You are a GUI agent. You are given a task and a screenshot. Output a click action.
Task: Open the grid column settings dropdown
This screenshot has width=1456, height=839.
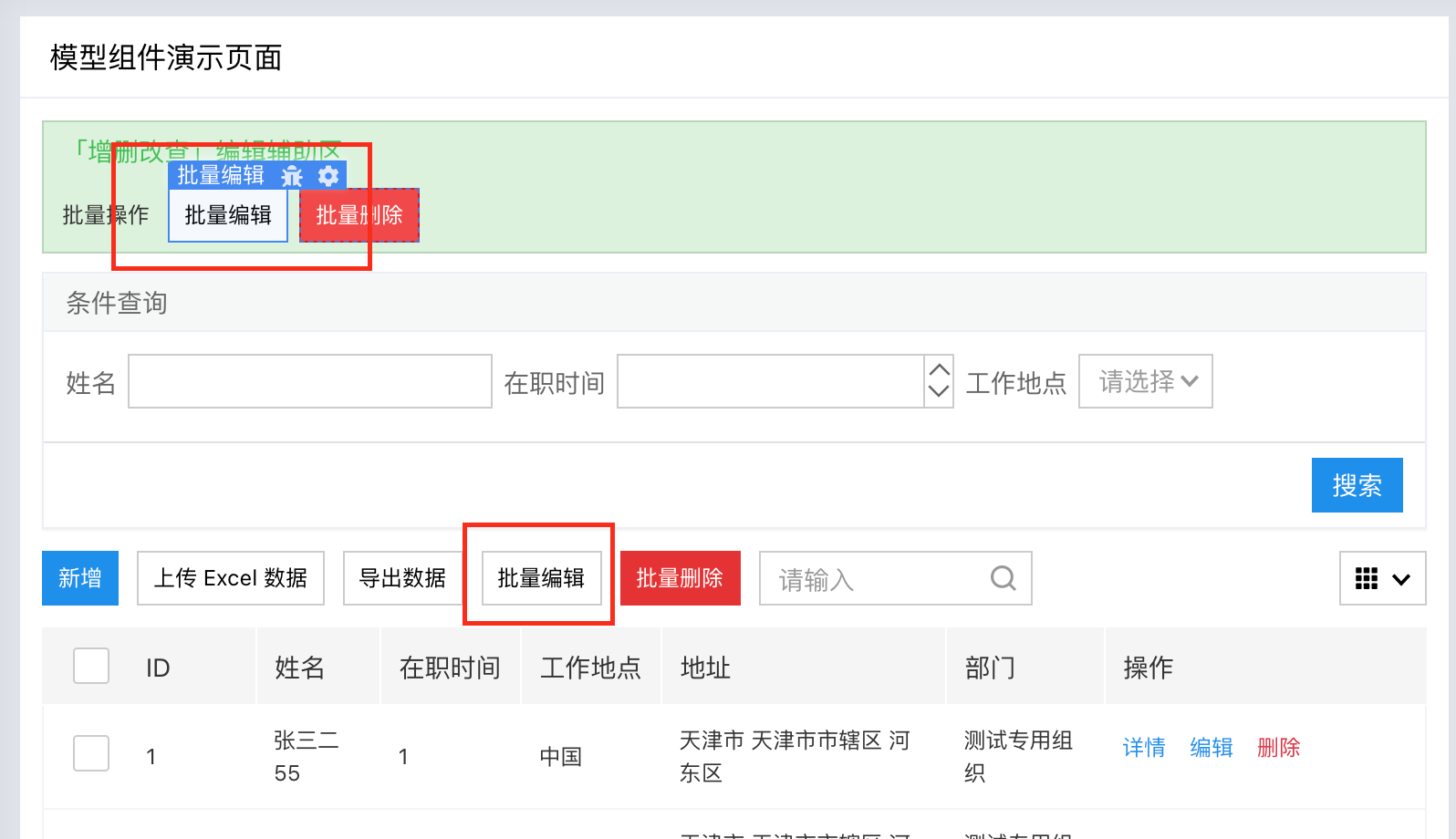pos(1382,578)
